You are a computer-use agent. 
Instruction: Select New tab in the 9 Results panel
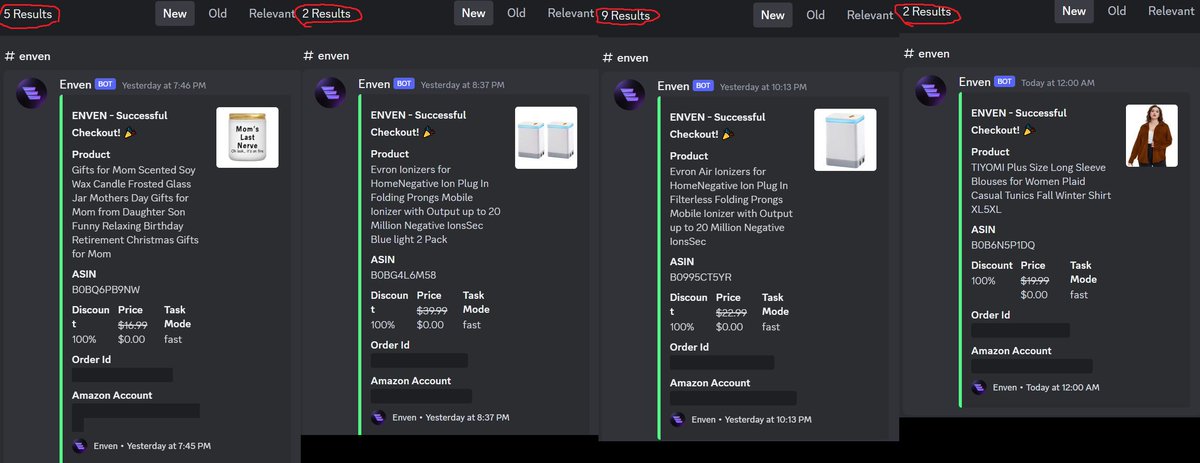click(773, 15)
